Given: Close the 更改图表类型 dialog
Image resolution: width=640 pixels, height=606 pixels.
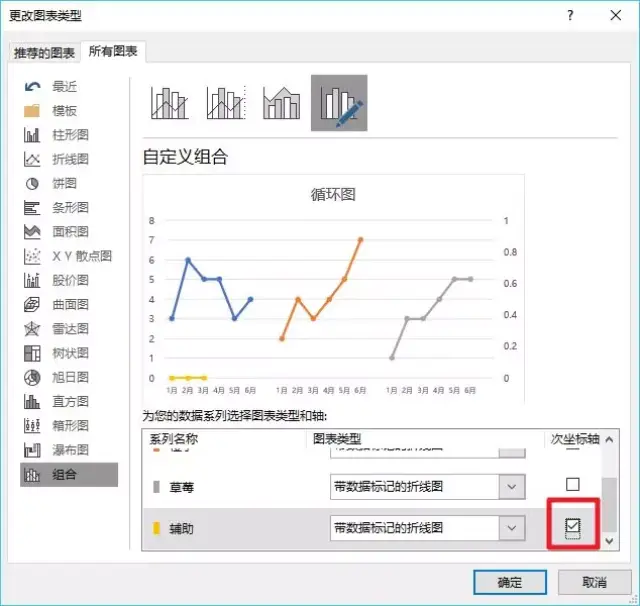Looking at the screenshot, I should coord(616,16).
